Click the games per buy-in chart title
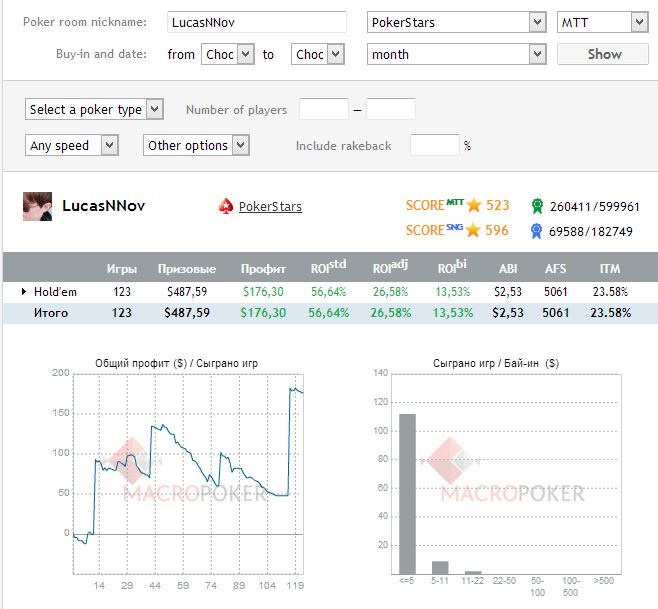658x609 pixels. [496, 363]
